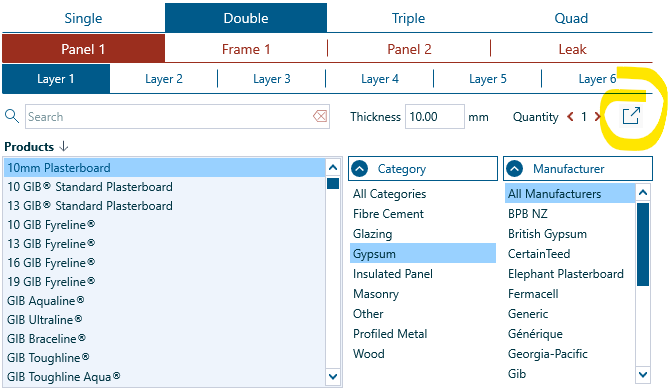Choose 'Wood' category
The height and width of the screenshot is (391, 669).
click(x=423, y=354)
